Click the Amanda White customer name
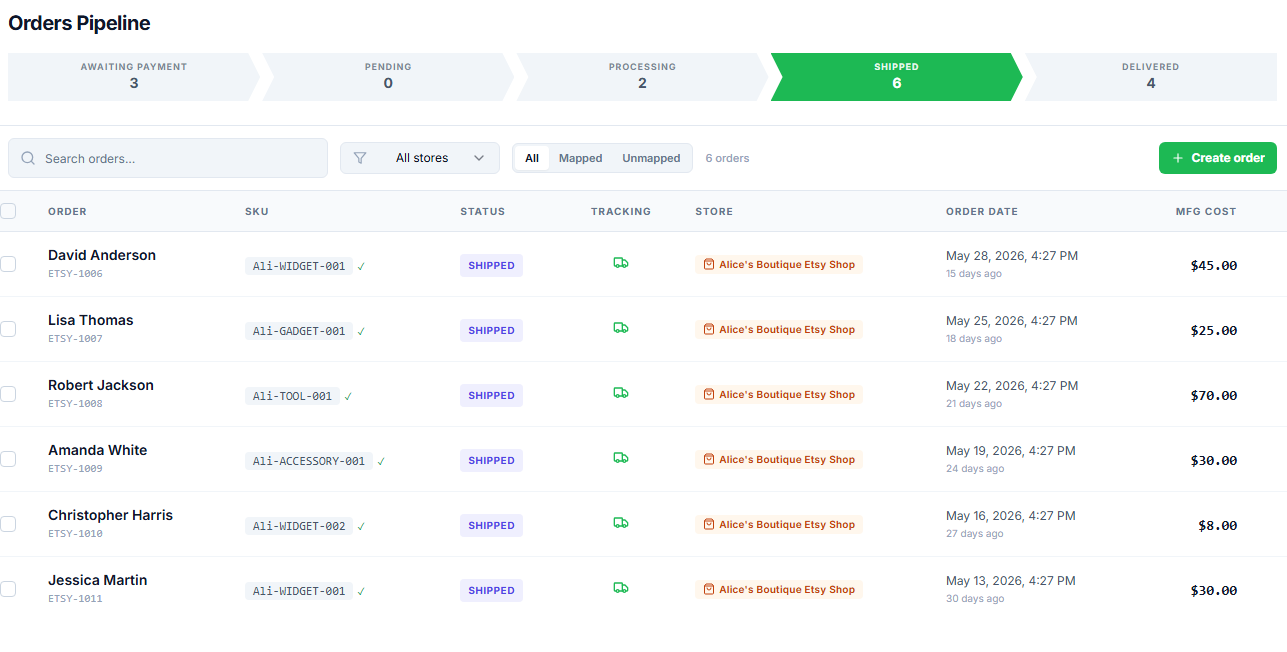1287x652 pixels. [98, 450]
